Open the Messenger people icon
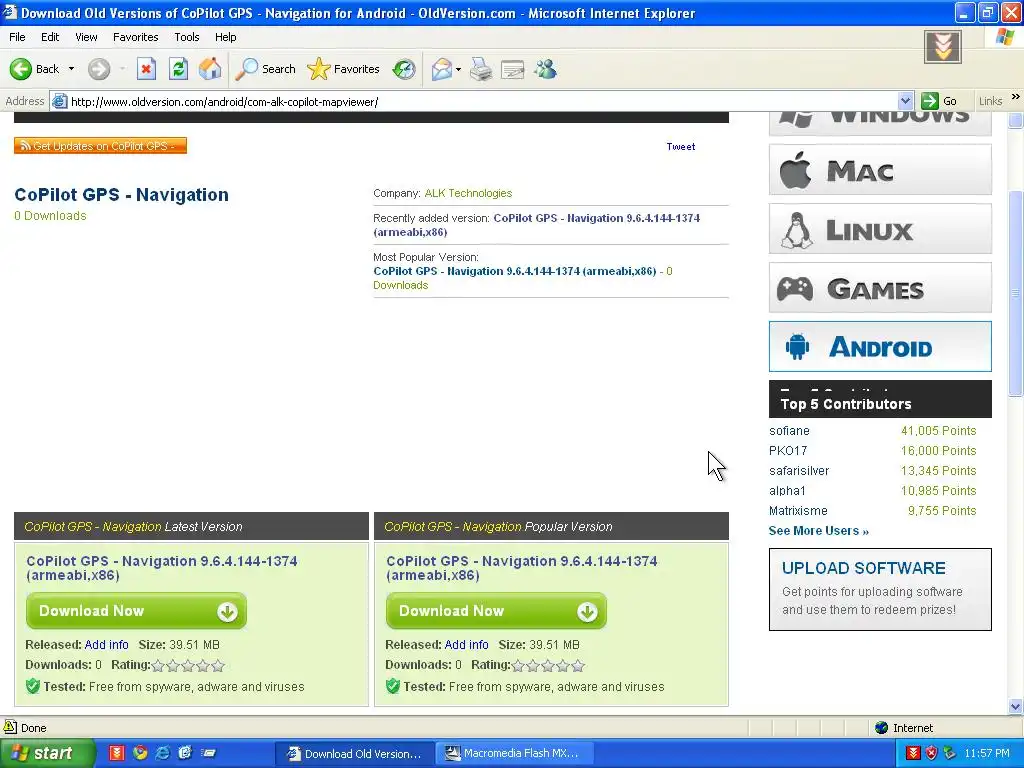Viewport: 1024px width, 768px height. click(545, 69)
